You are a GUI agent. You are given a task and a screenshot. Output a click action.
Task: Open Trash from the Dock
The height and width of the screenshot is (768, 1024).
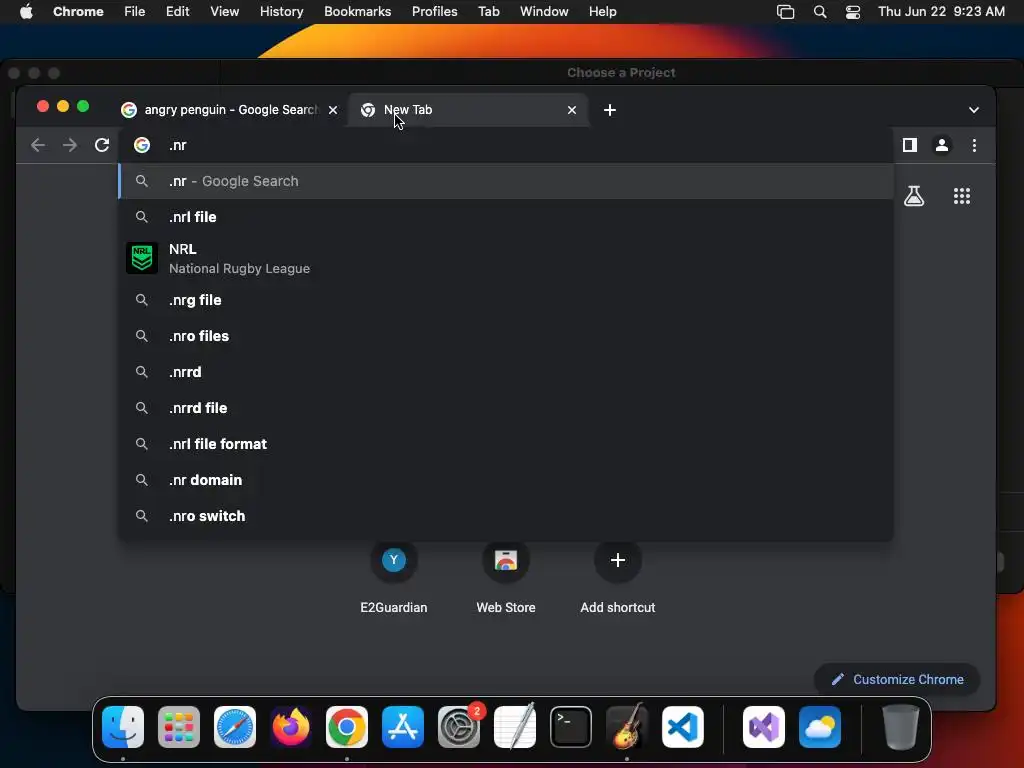point(901,727)
